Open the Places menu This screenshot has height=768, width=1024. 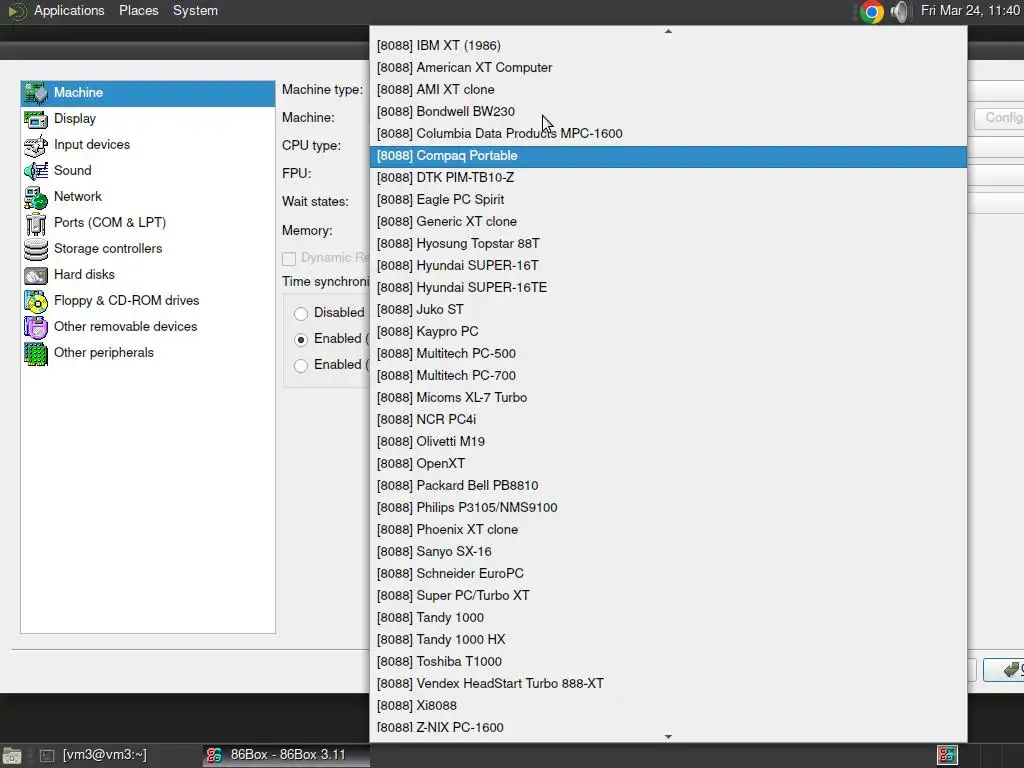138,10
